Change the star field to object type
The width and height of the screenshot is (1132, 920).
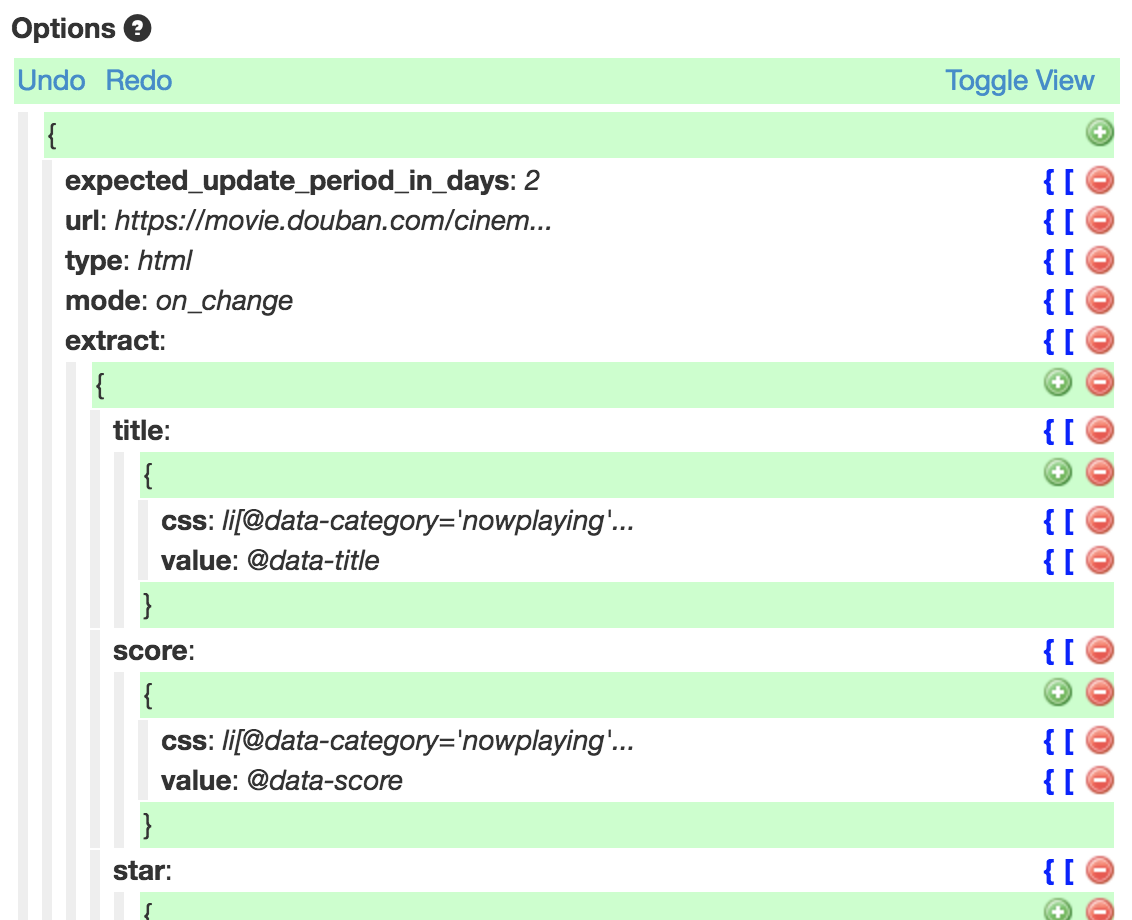pos(1049,872)
